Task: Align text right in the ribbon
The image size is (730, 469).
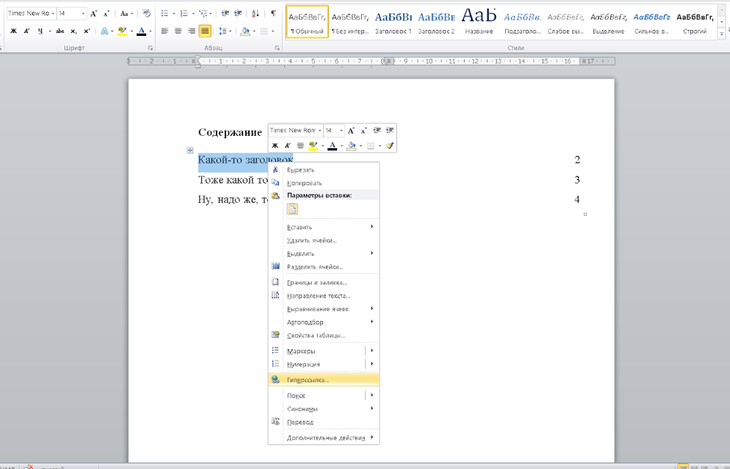Action: coord(191,31)
